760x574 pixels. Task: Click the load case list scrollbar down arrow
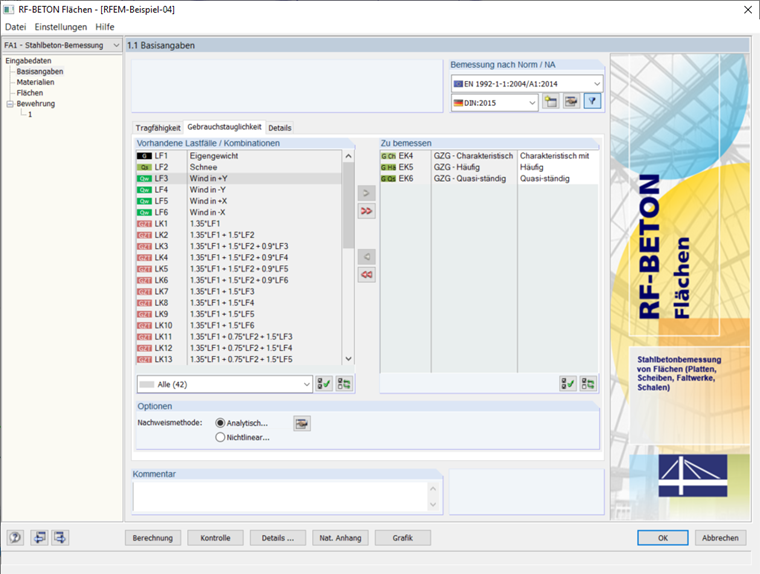pos(348,359)
